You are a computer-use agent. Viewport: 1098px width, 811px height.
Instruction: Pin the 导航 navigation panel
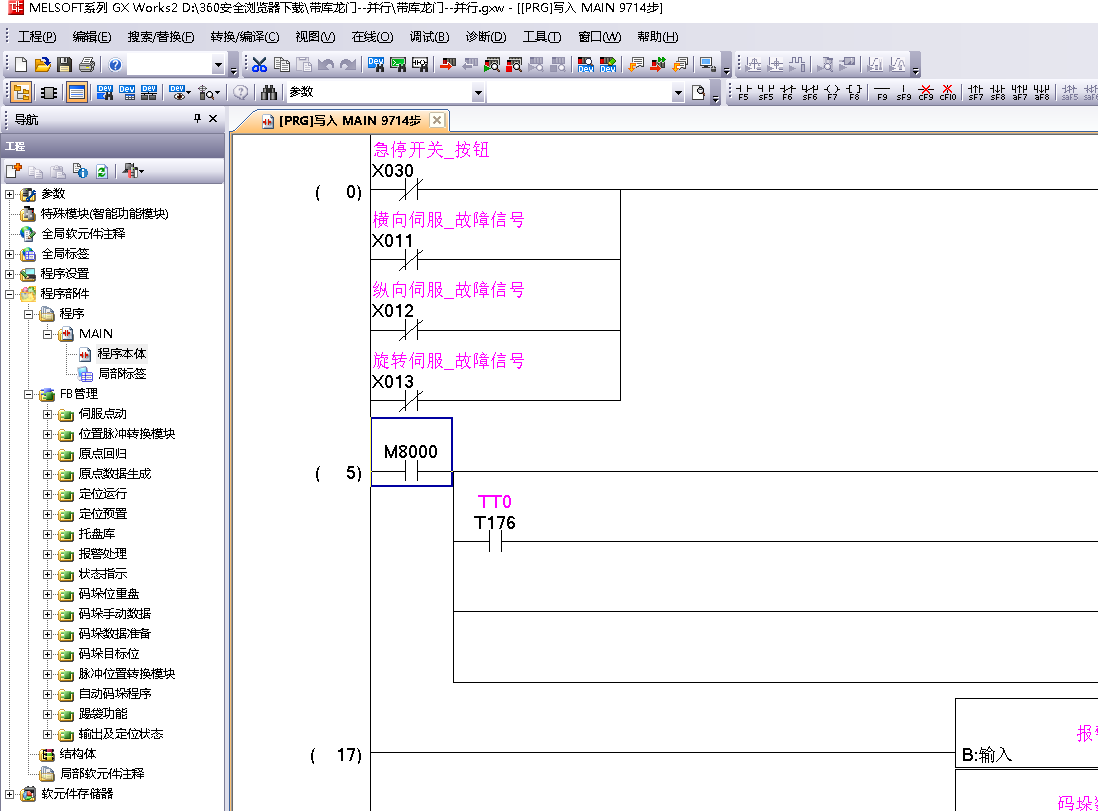pos(197,119)
